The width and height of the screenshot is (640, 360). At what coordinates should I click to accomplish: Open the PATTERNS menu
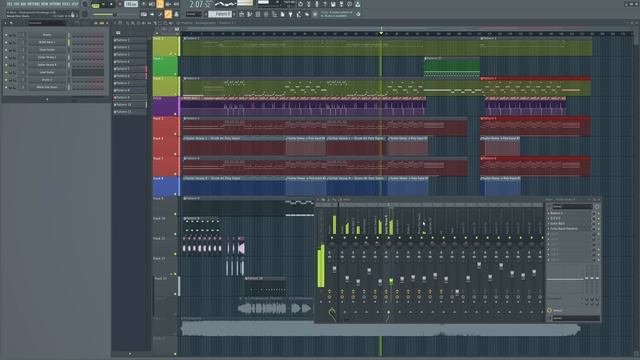(33, 4)
